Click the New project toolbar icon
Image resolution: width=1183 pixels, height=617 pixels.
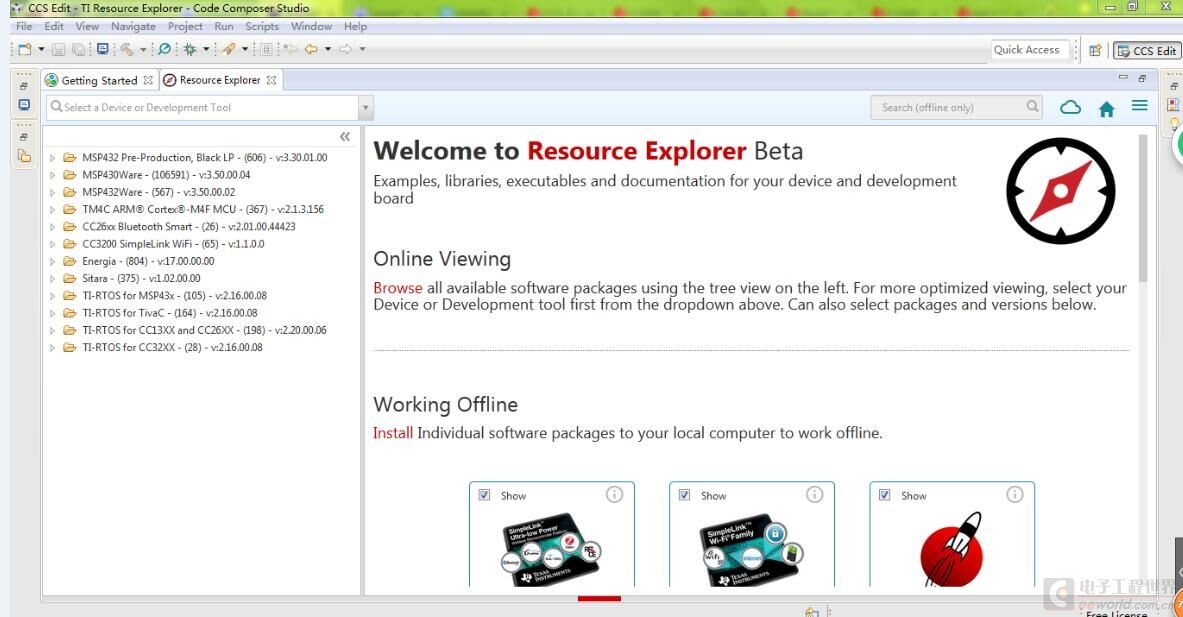(x=25, y=49)
